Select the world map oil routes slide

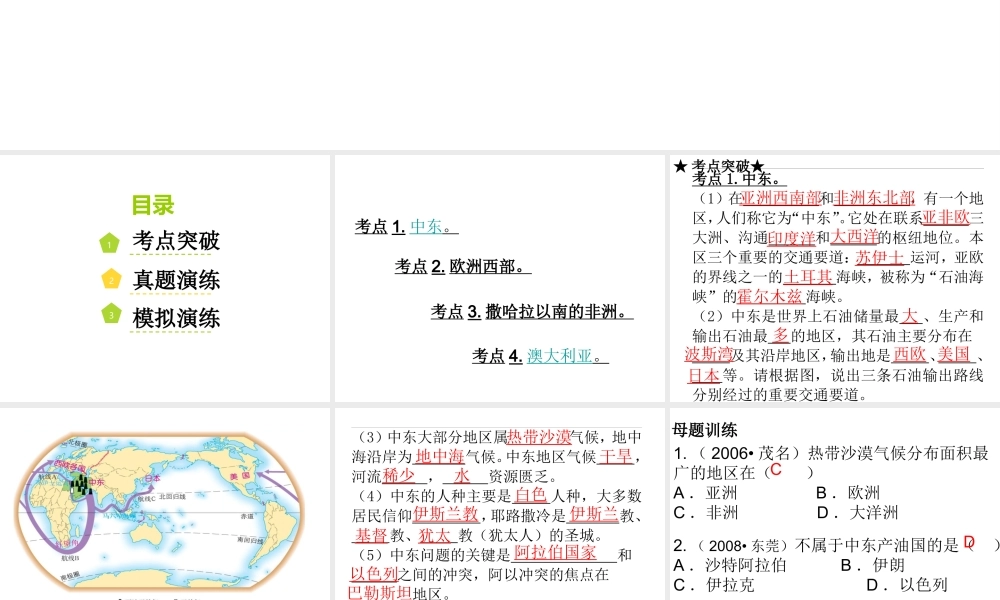pyautogui.click(x=164, y=504)
